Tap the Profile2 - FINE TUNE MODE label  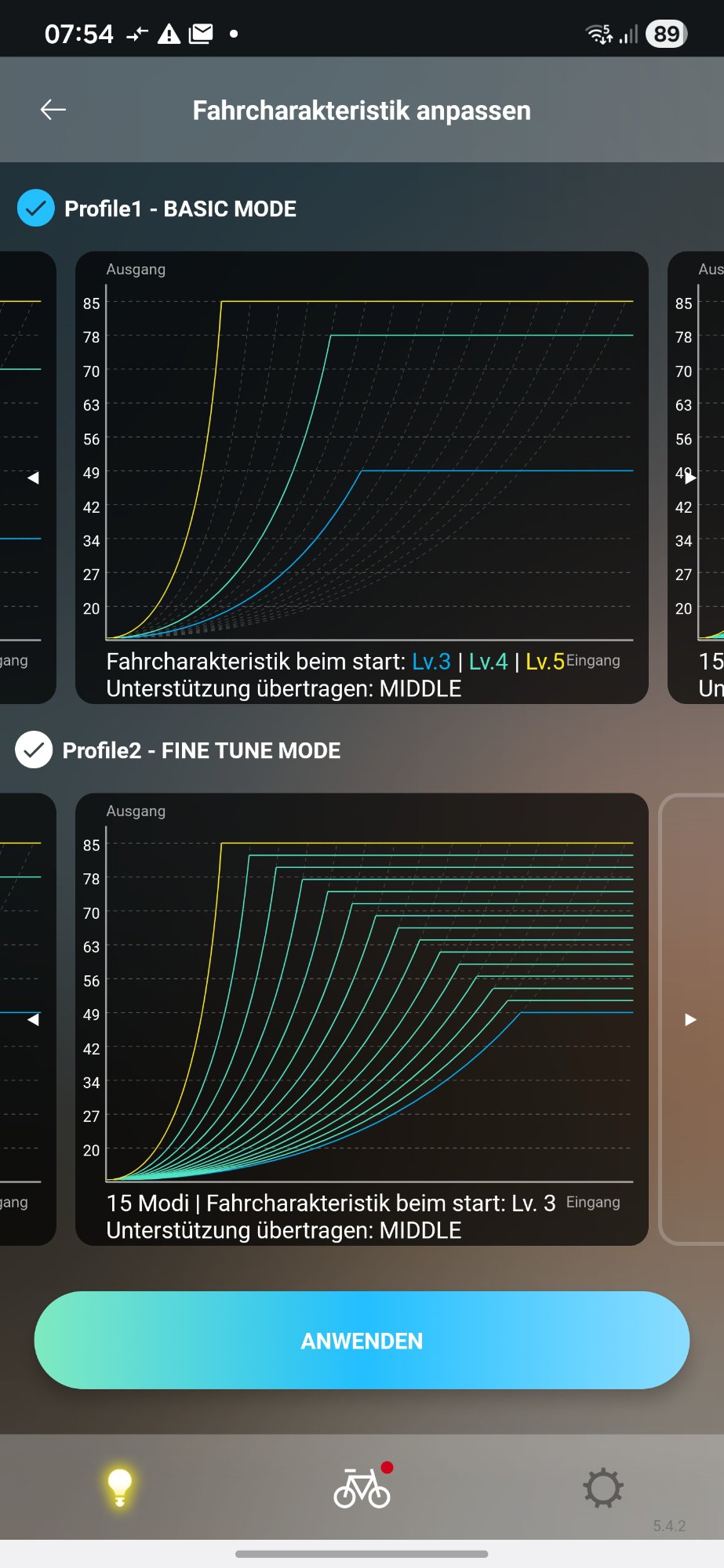(x=201, y=750)
